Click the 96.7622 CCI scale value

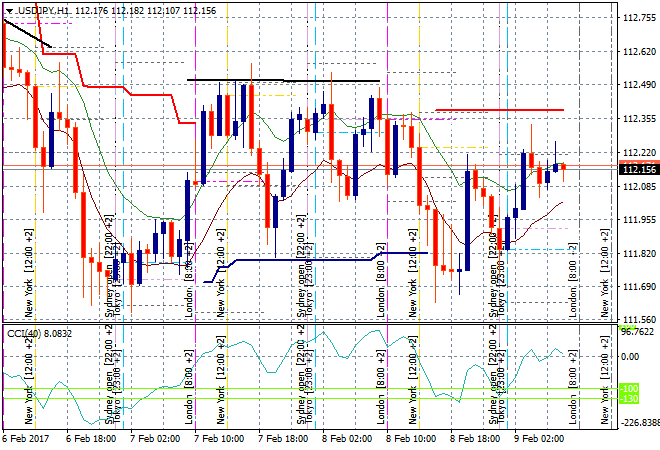[x=638, y=332]
